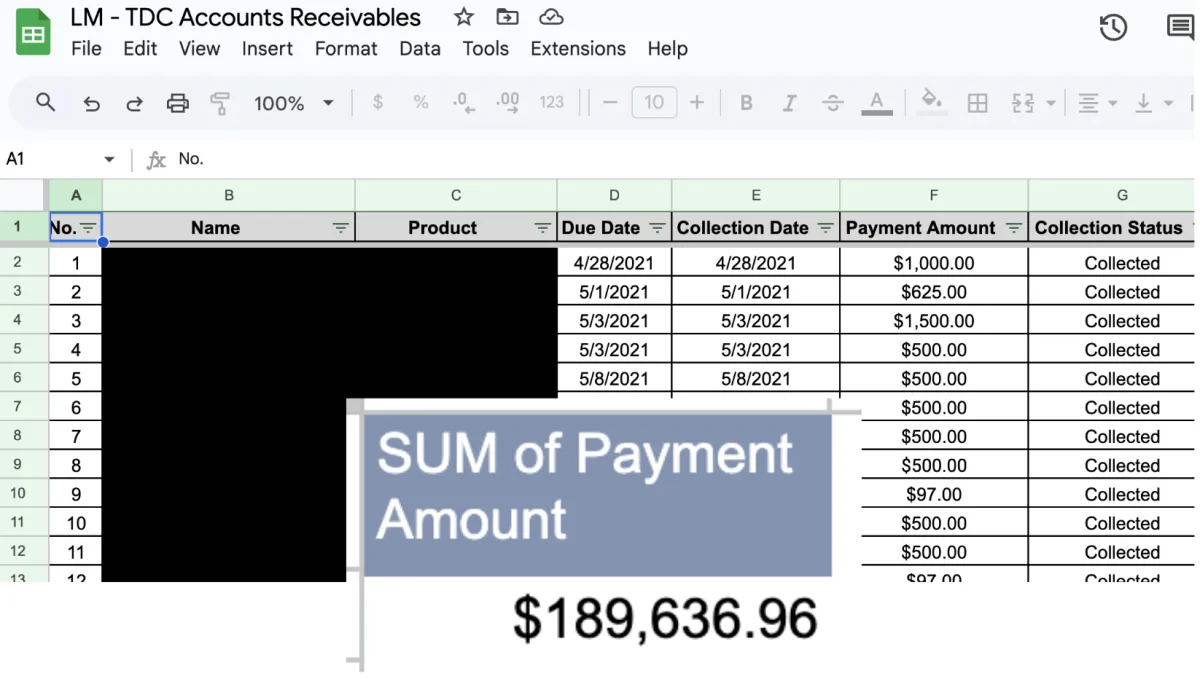Toggle italic formatting
The width and height of the screenshot is (1200, 679).
(x=789, y=102)
